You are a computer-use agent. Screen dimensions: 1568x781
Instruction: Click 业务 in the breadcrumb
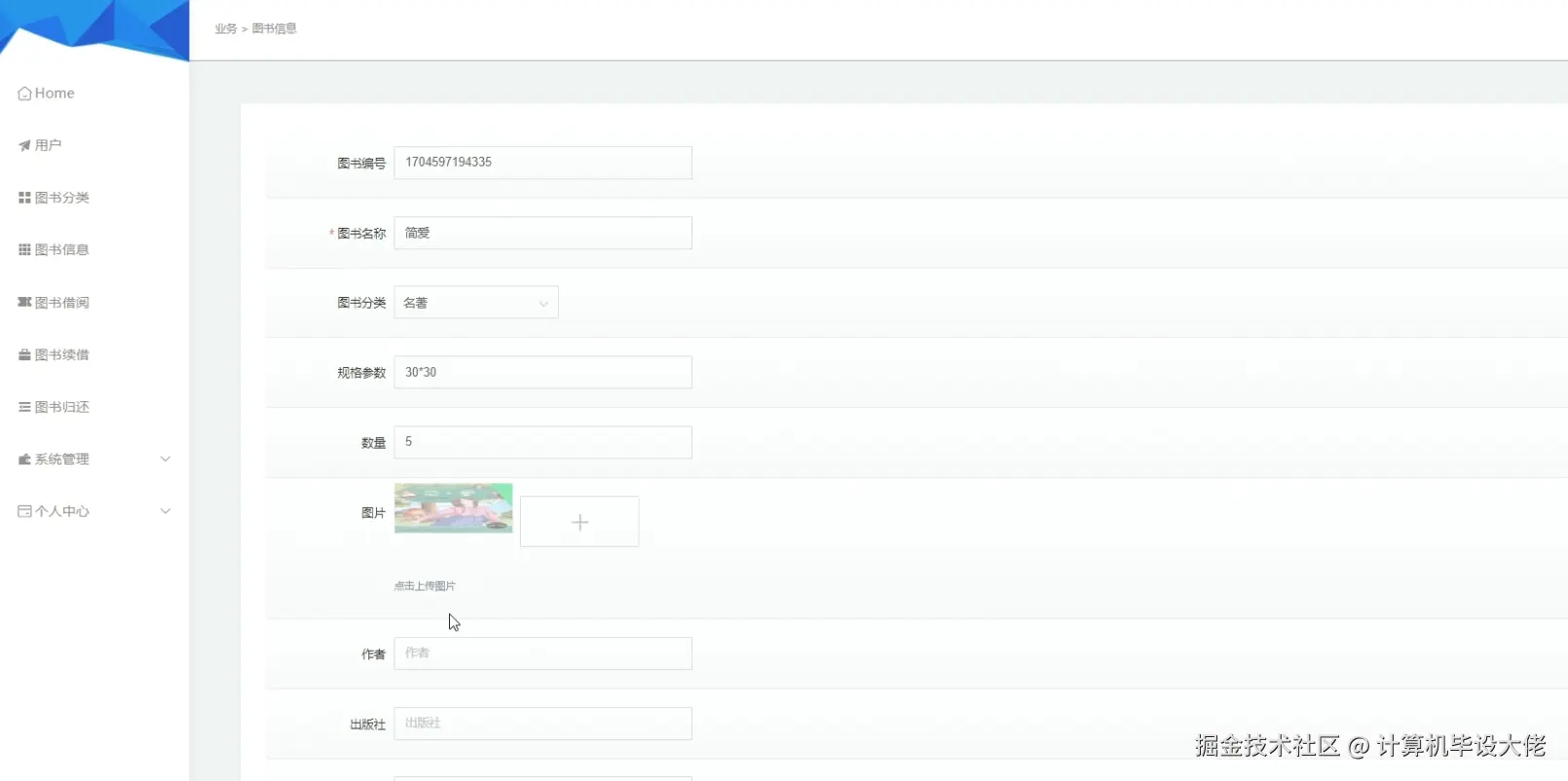[226, 29]
